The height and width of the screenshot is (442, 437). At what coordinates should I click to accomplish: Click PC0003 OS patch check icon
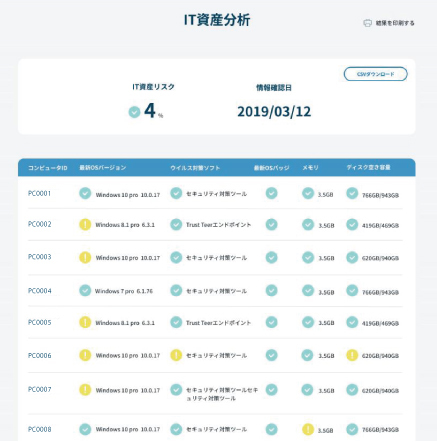pos(271,257)
